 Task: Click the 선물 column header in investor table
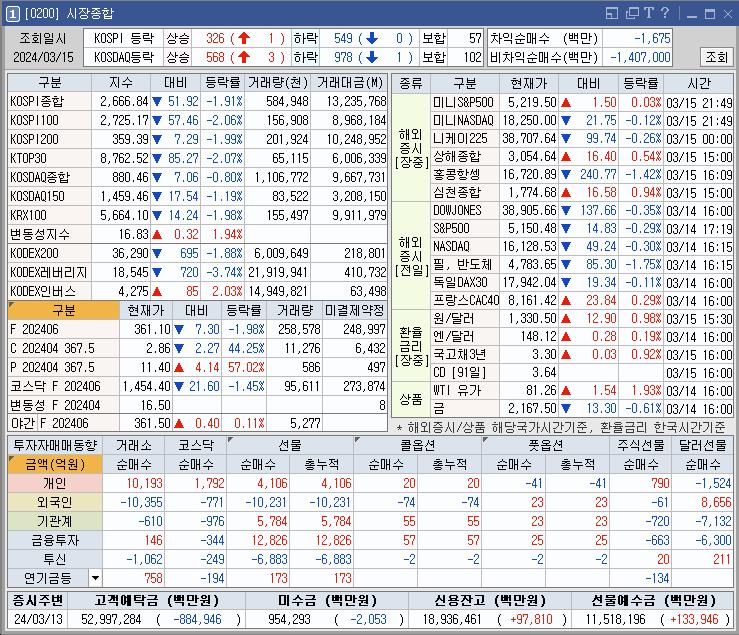tap(290, 445)
